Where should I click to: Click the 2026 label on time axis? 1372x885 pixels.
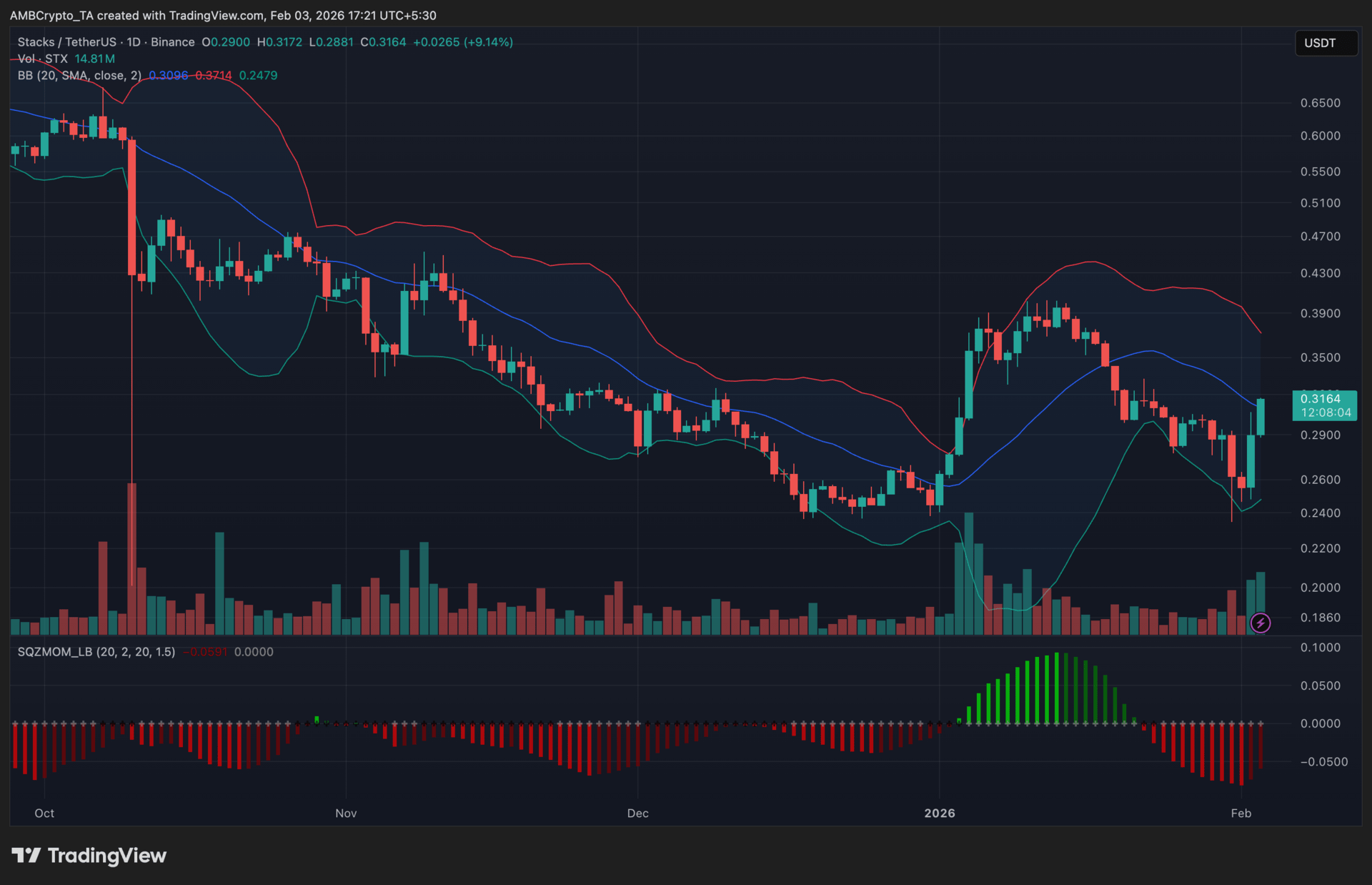[939, 813]
